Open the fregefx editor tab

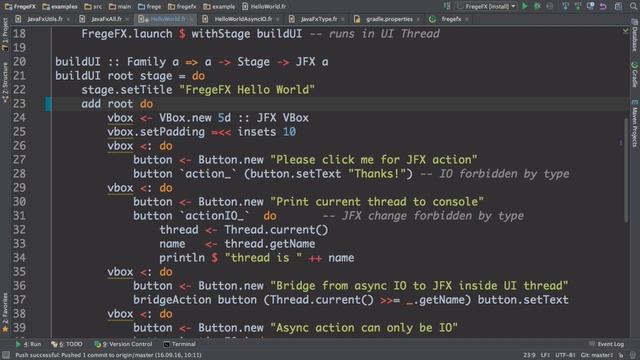click(x=448, y=19)
